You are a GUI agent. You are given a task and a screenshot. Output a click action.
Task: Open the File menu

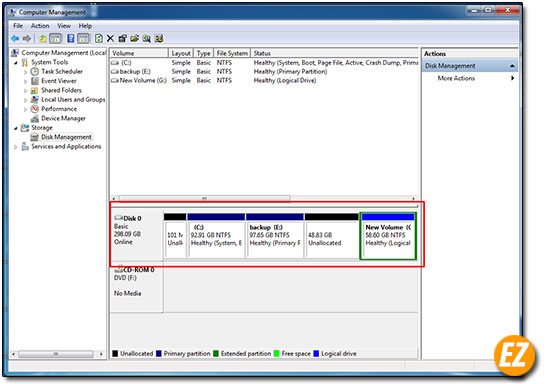18,26
